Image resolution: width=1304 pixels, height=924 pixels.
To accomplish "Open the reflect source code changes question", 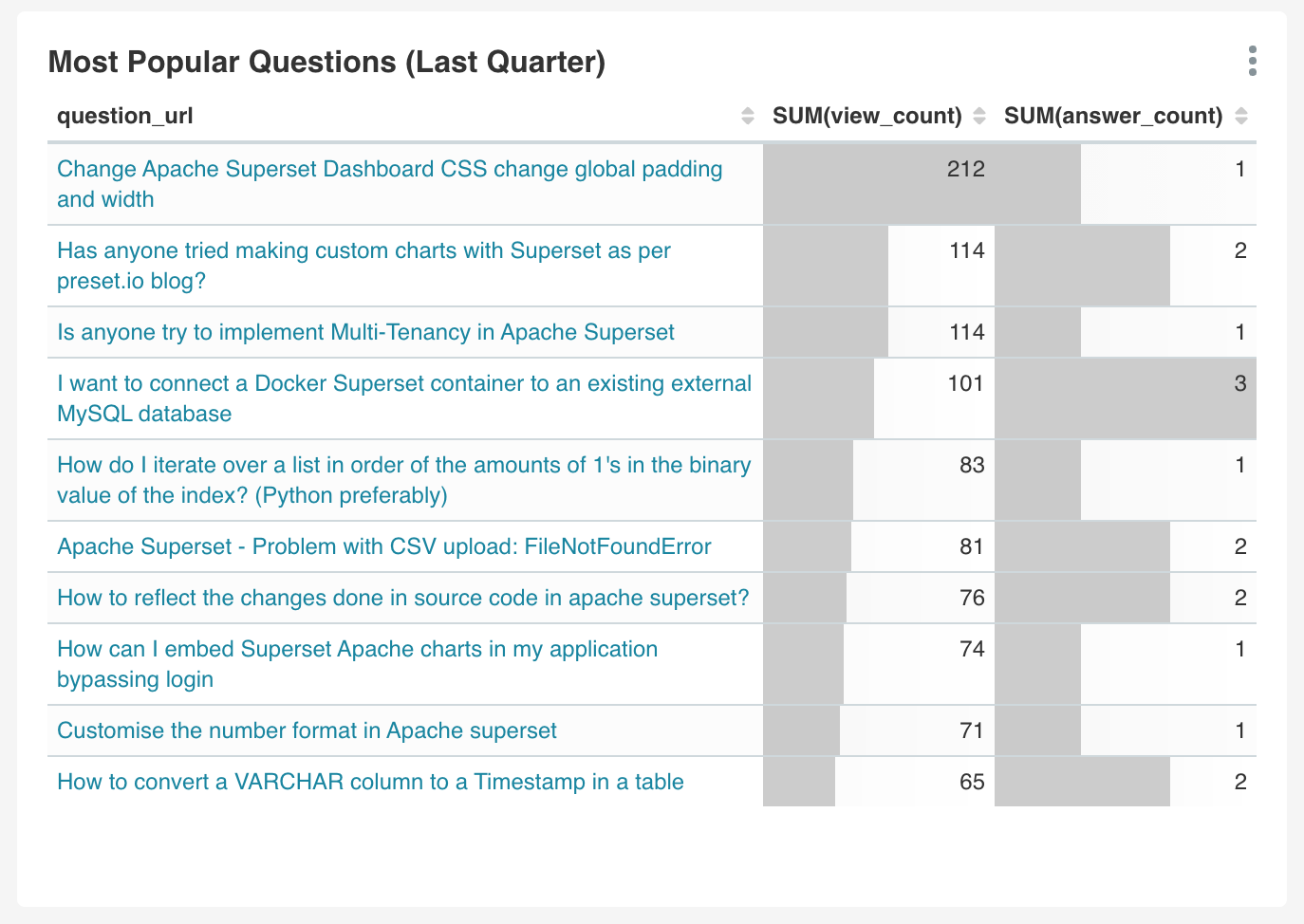I will [x=402, y=598].
